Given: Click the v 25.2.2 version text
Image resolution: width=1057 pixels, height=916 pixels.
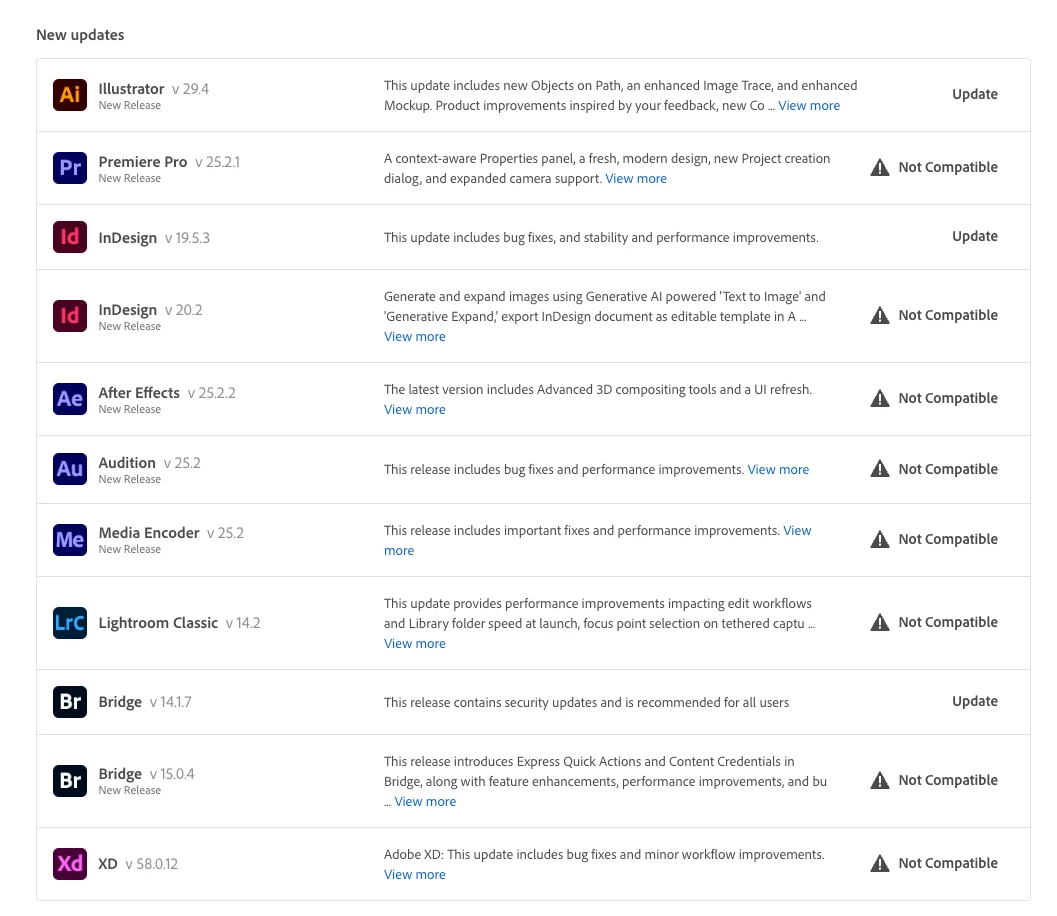Looking at the screenshot, I should point(211,393).
